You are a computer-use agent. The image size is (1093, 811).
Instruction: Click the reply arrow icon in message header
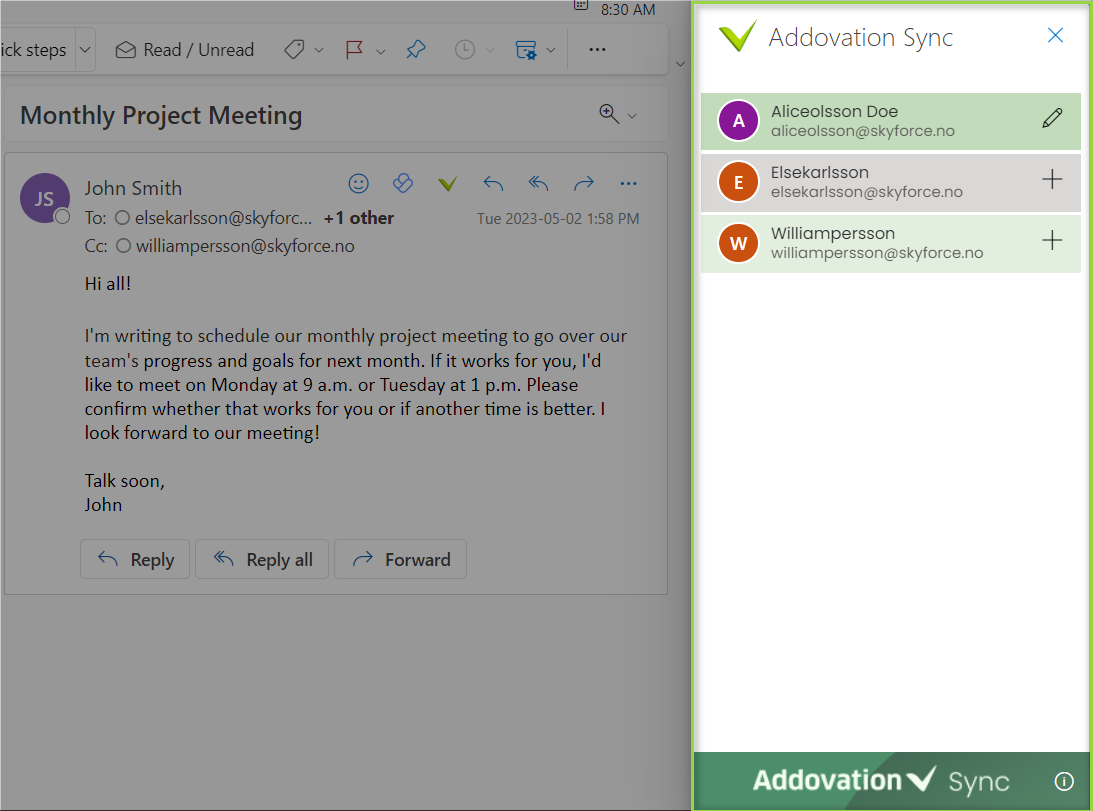(x=493, y=183)
